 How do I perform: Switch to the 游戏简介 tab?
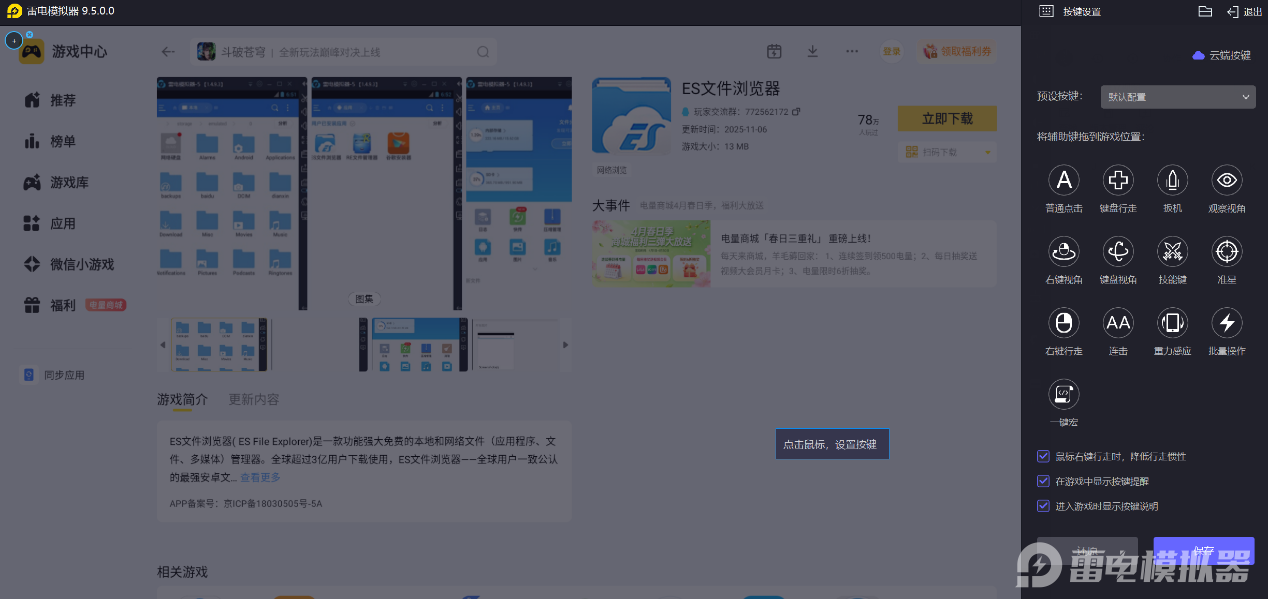tap(182, 400)
